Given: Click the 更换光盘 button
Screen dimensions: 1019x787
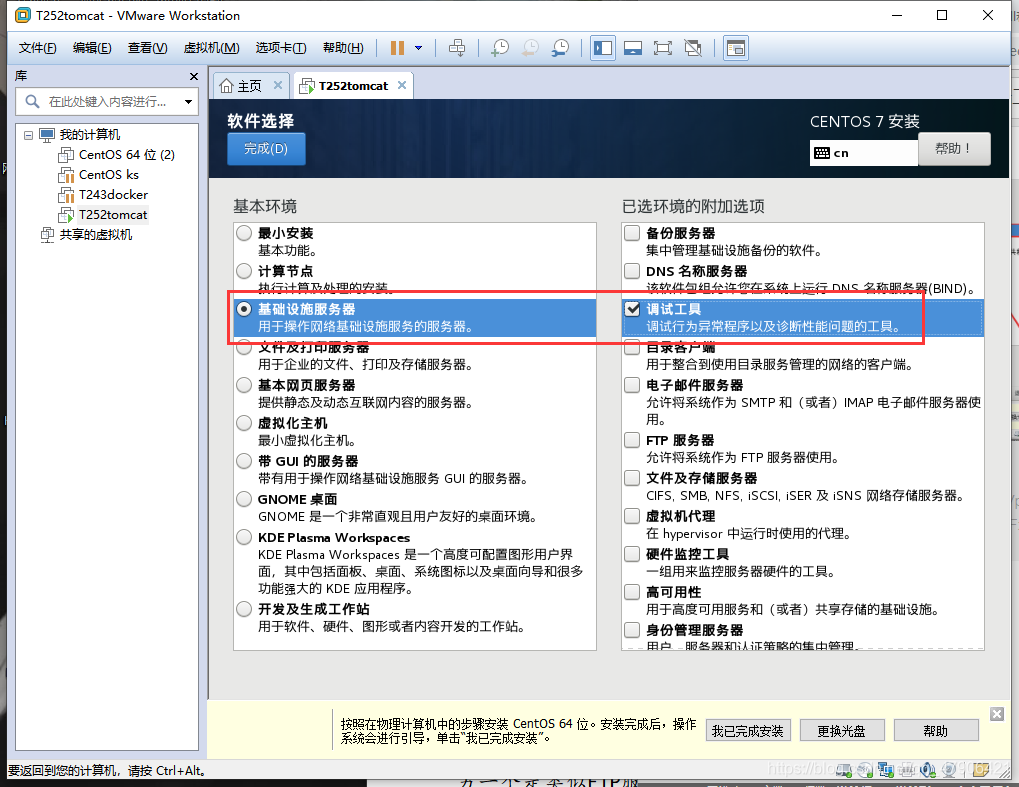Looking at the screenshot, I should click(842, 731).
